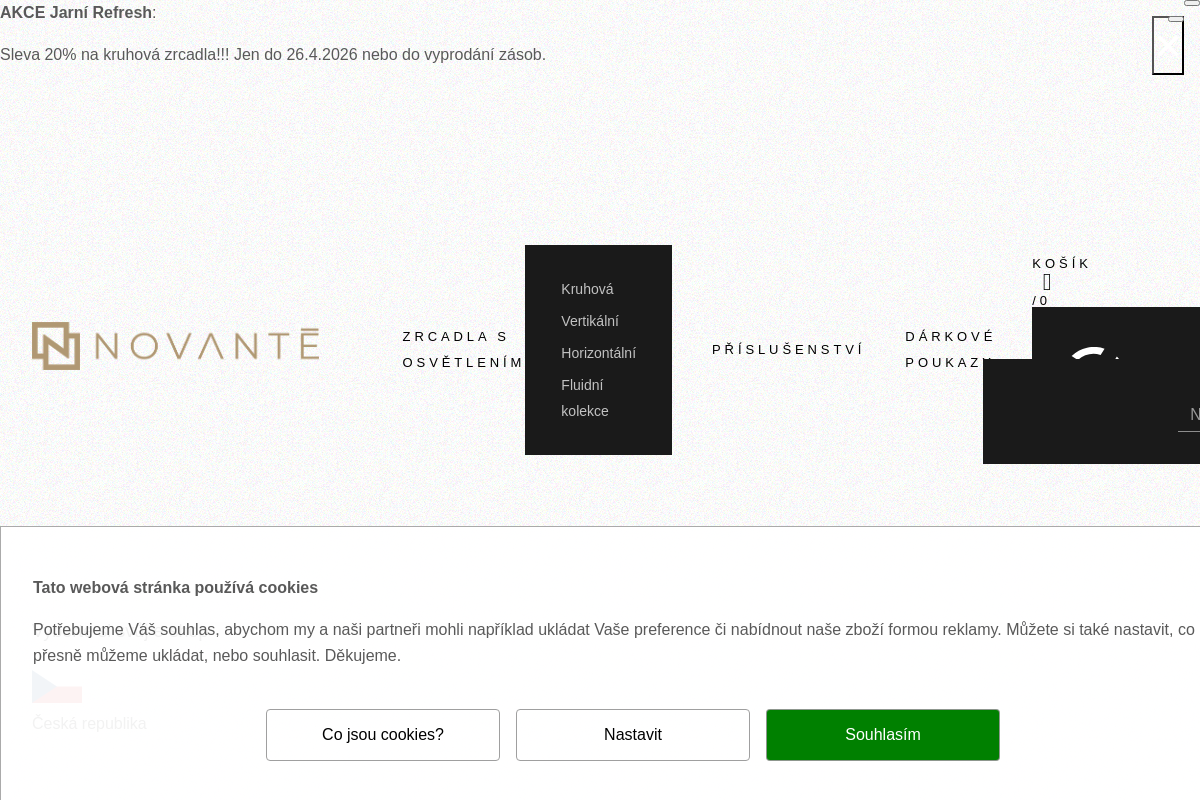
Task: Click into the search input field
Action: [1190, 414]
